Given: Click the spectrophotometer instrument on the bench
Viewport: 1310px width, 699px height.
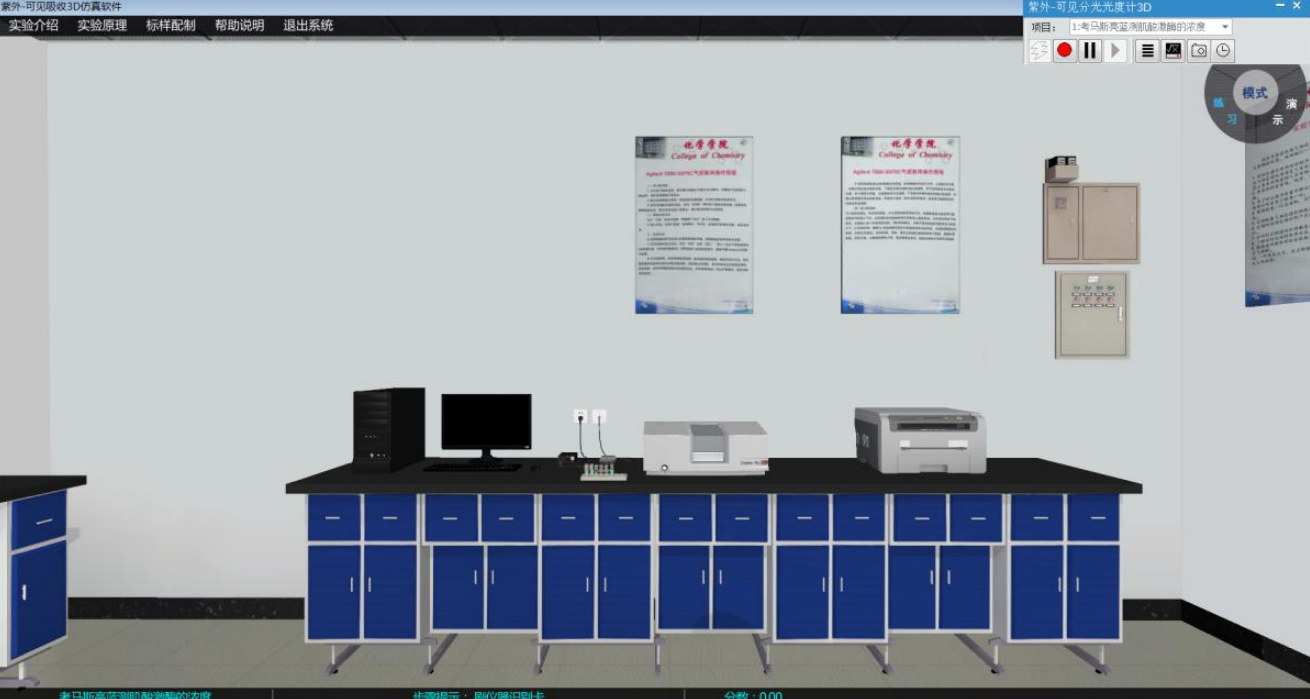Looking at the screenshot, I should coord(705,446).
